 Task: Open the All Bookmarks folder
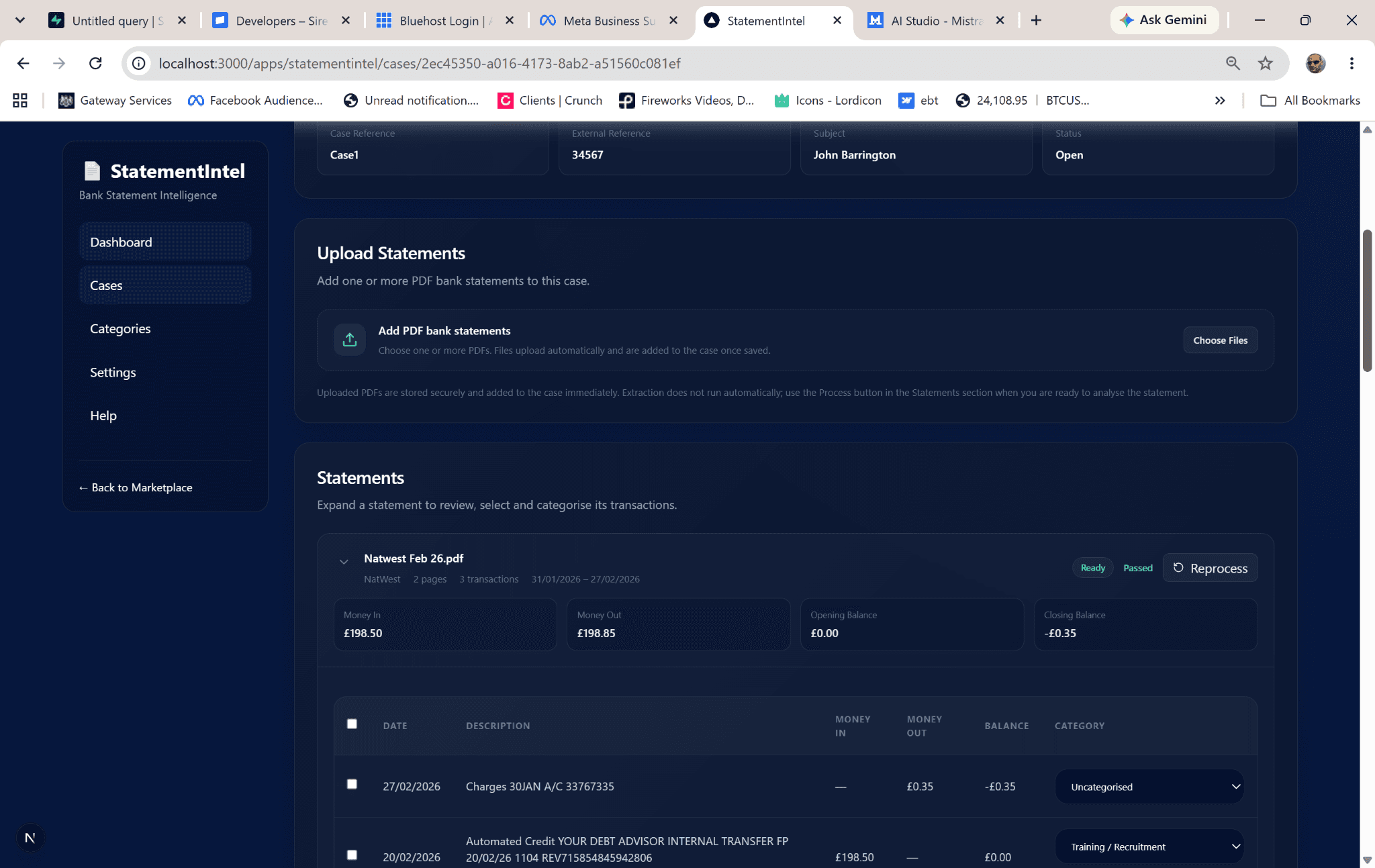[1311, 100]
